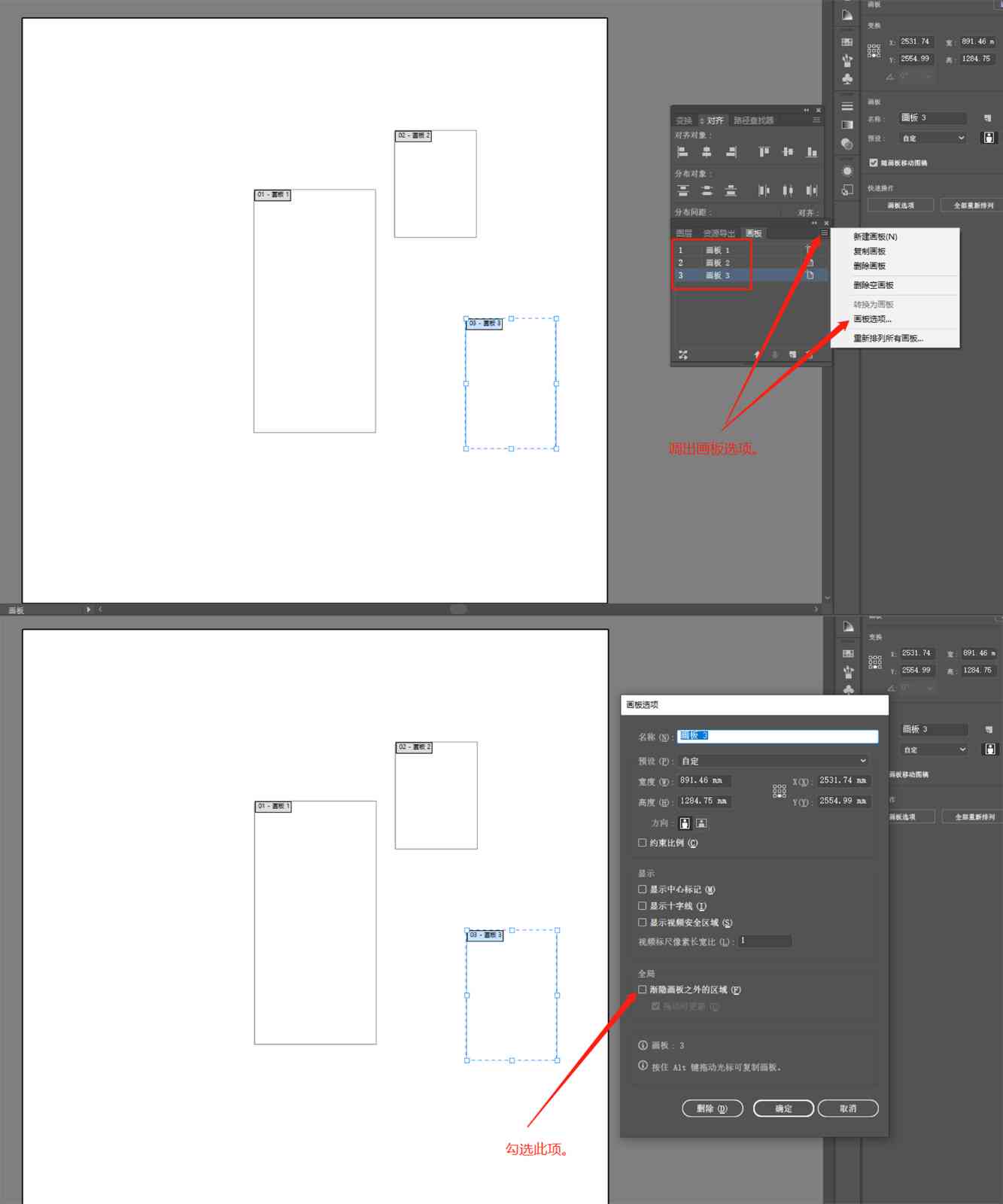
Task: Collapse the 对齐 panel with double-arrow icon
Action: [807, 111]
